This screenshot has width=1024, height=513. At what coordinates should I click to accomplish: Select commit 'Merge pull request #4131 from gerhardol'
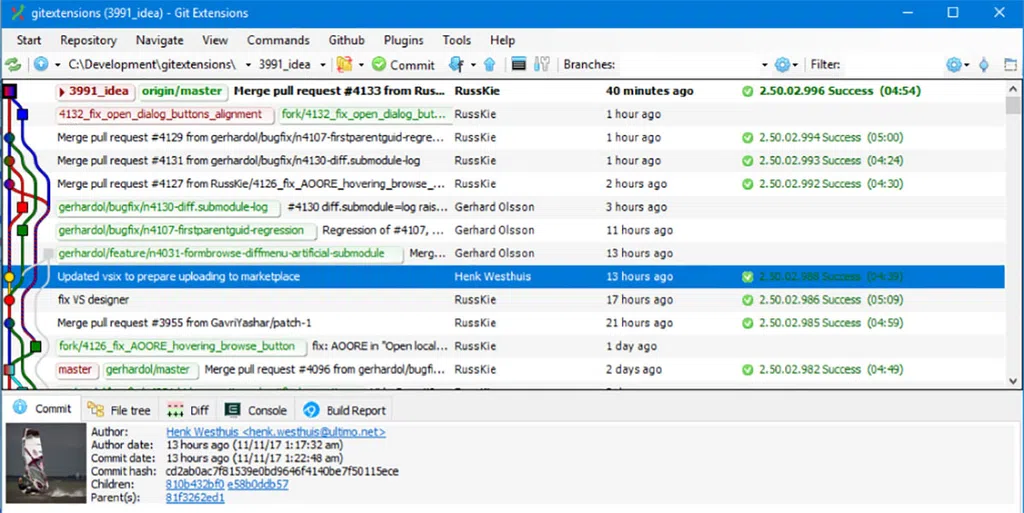tap(238, 161)
